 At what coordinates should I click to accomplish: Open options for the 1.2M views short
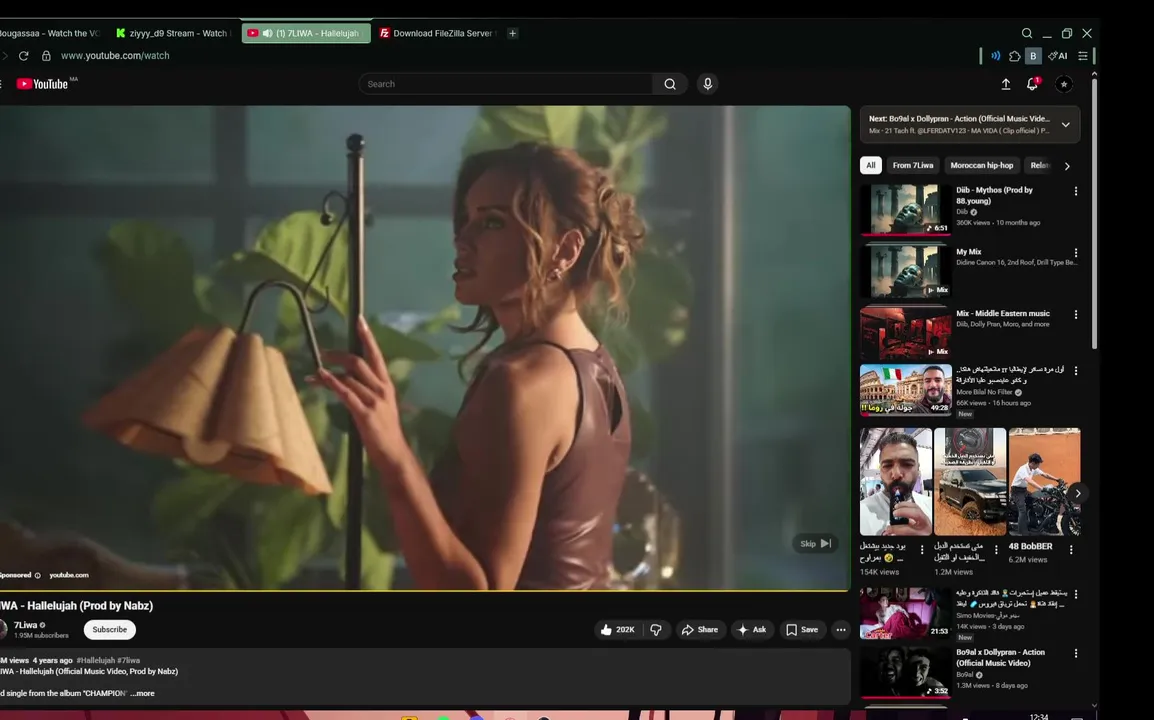(x=996, y=550)
